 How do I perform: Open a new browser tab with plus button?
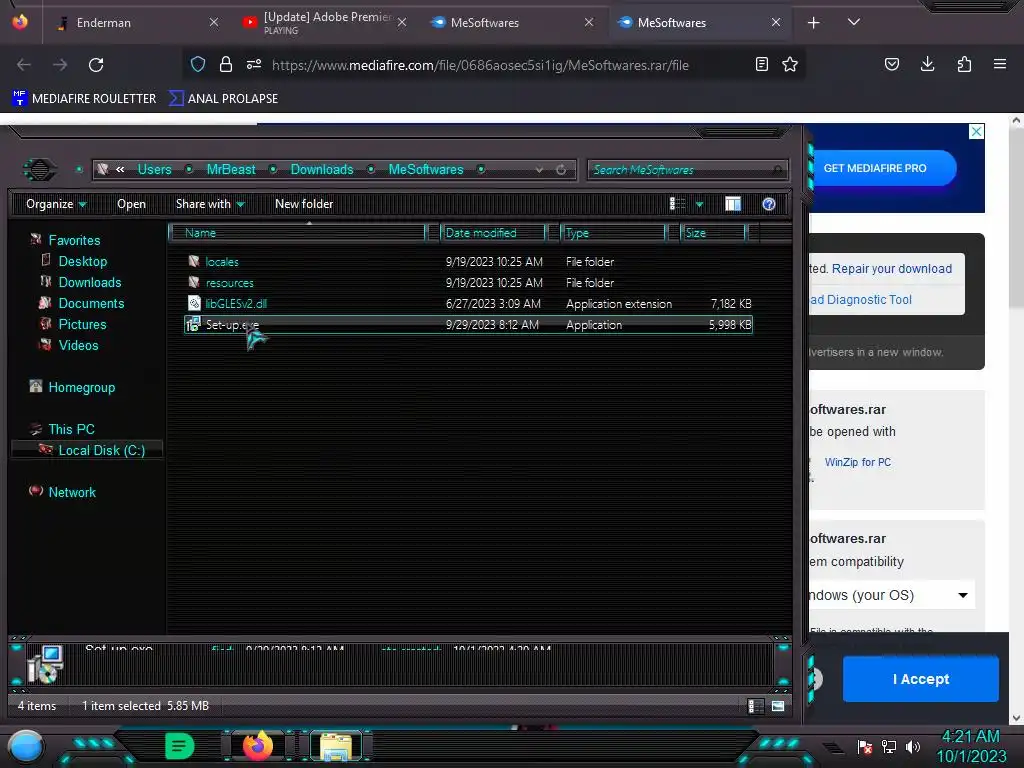814,23
